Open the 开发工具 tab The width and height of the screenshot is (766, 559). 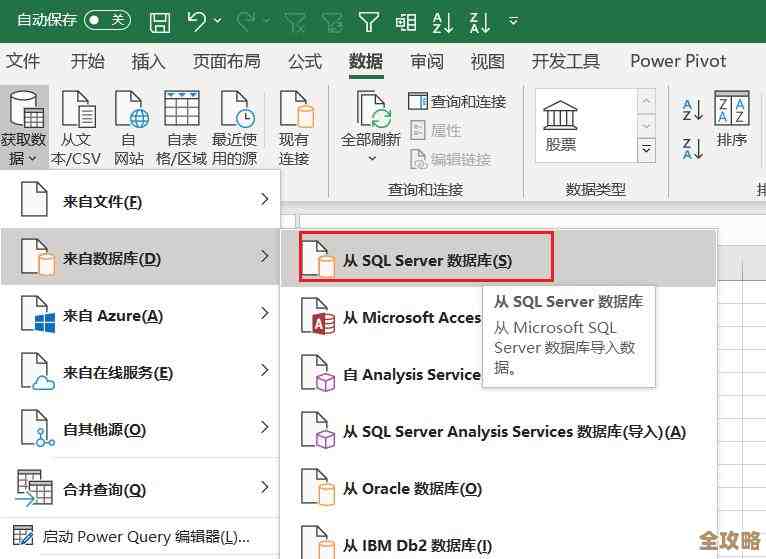(565, 62)
